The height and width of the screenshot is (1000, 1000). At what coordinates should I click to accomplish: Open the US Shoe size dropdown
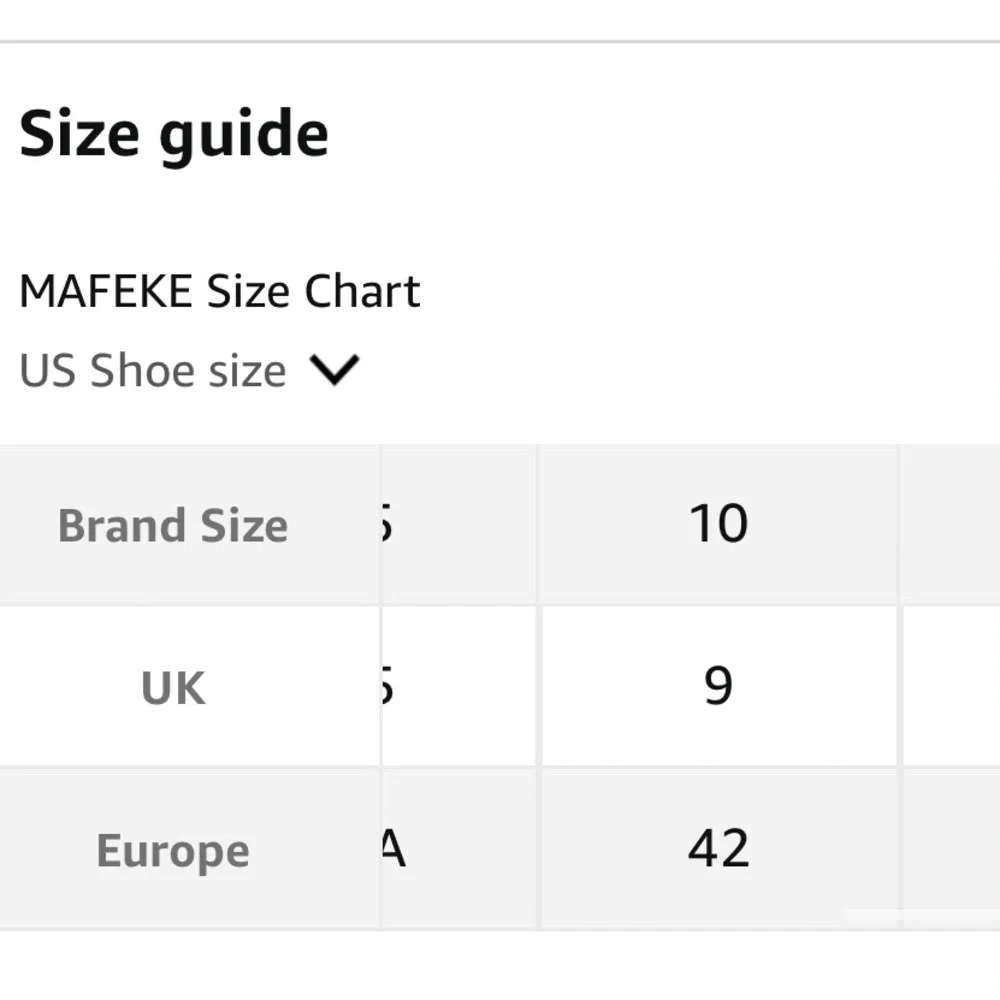189,371
